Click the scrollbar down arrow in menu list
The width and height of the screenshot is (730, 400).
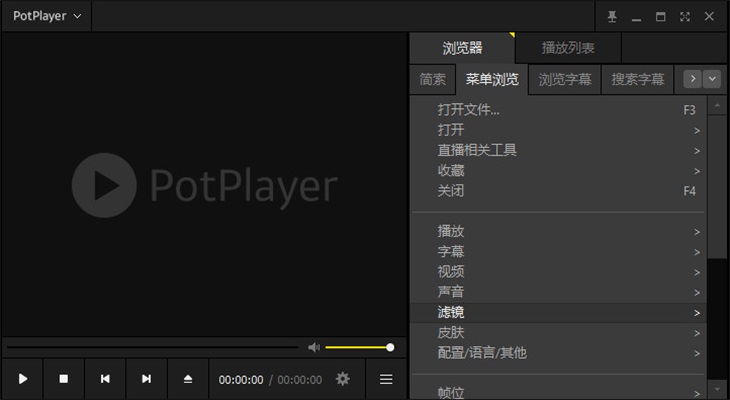pyautogui.click(x=717, y=390)
